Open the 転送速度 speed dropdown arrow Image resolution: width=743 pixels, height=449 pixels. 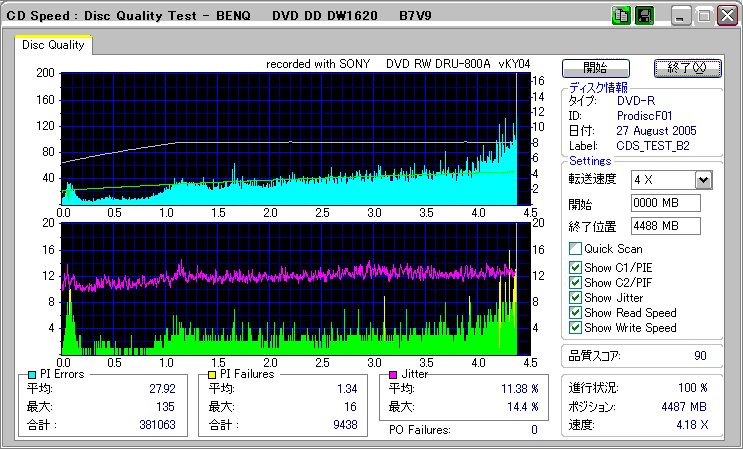coord(704,180)
